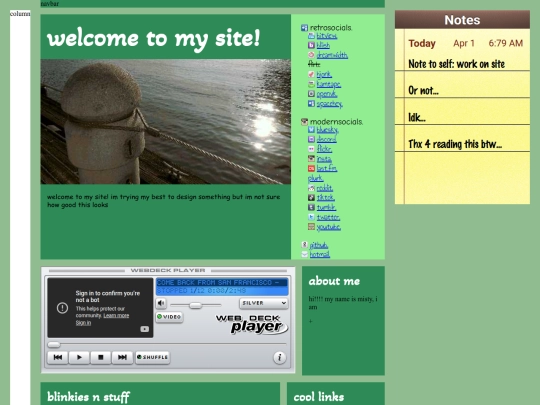Open the github link
Image resolution: width=540 pixels, height=405 pixels.
pos(319,245)
